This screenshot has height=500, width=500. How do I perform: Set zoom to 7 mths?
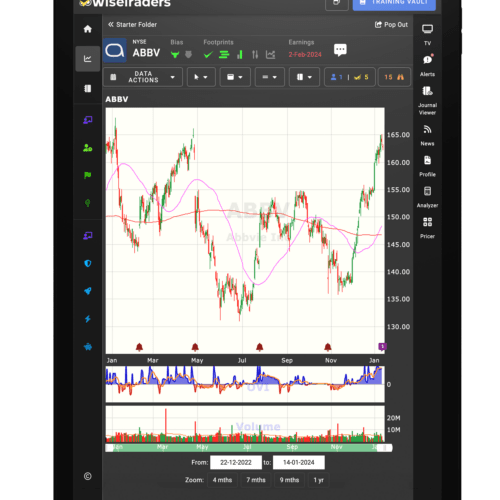tap(256, 480)
